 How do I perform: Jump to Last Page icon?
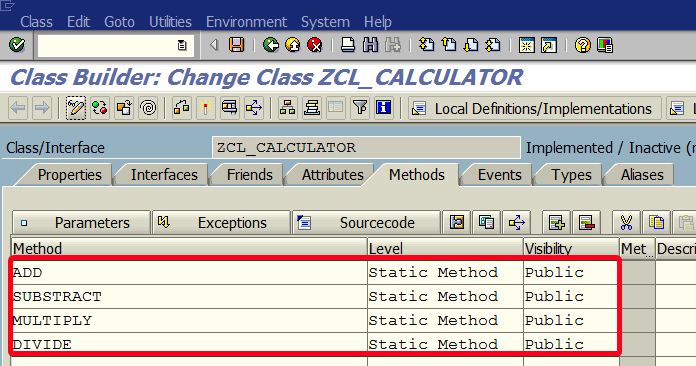[x=493, y=45]
